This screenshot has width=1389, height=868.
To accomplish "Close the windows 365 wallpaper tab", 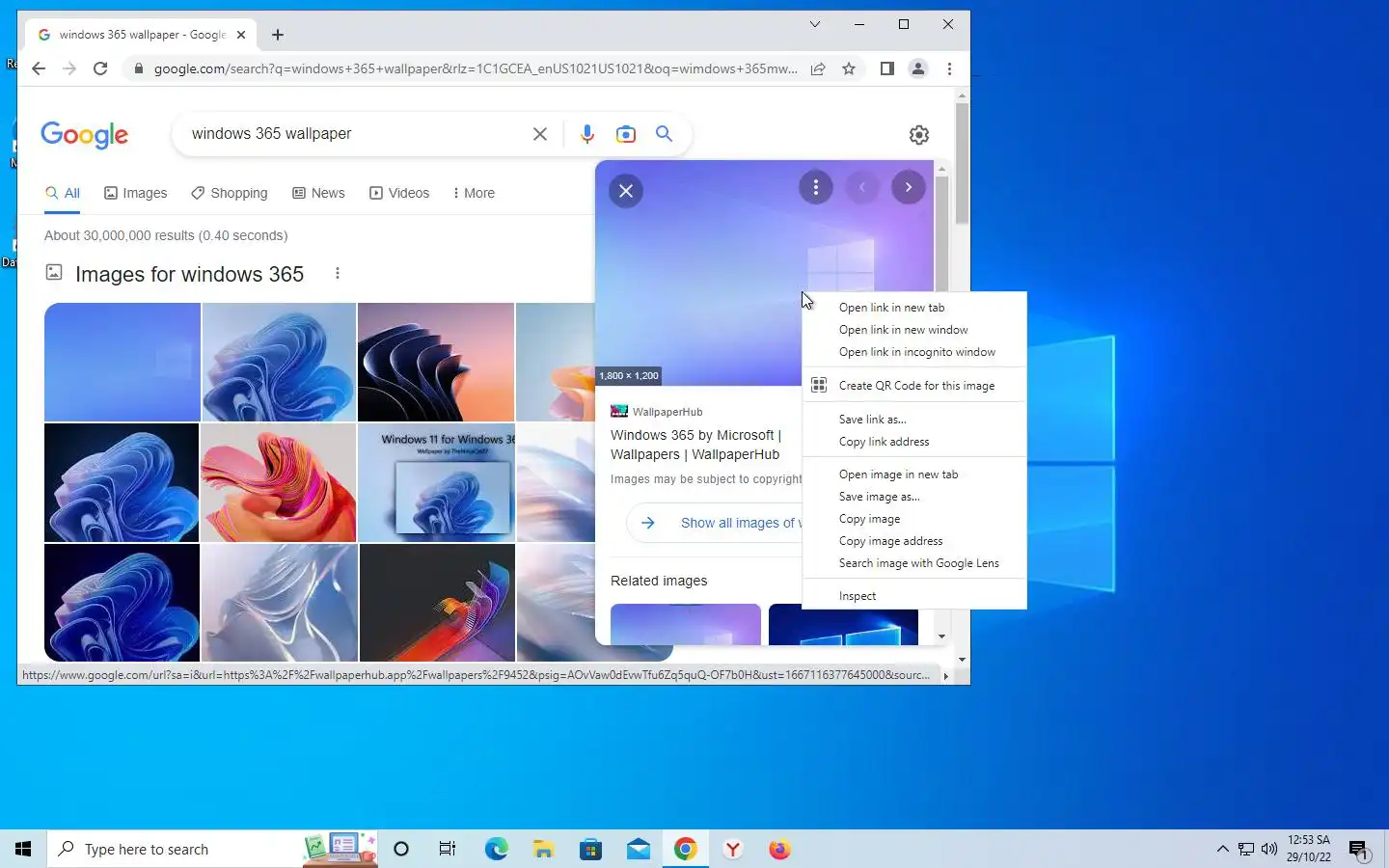I will 241,35.
